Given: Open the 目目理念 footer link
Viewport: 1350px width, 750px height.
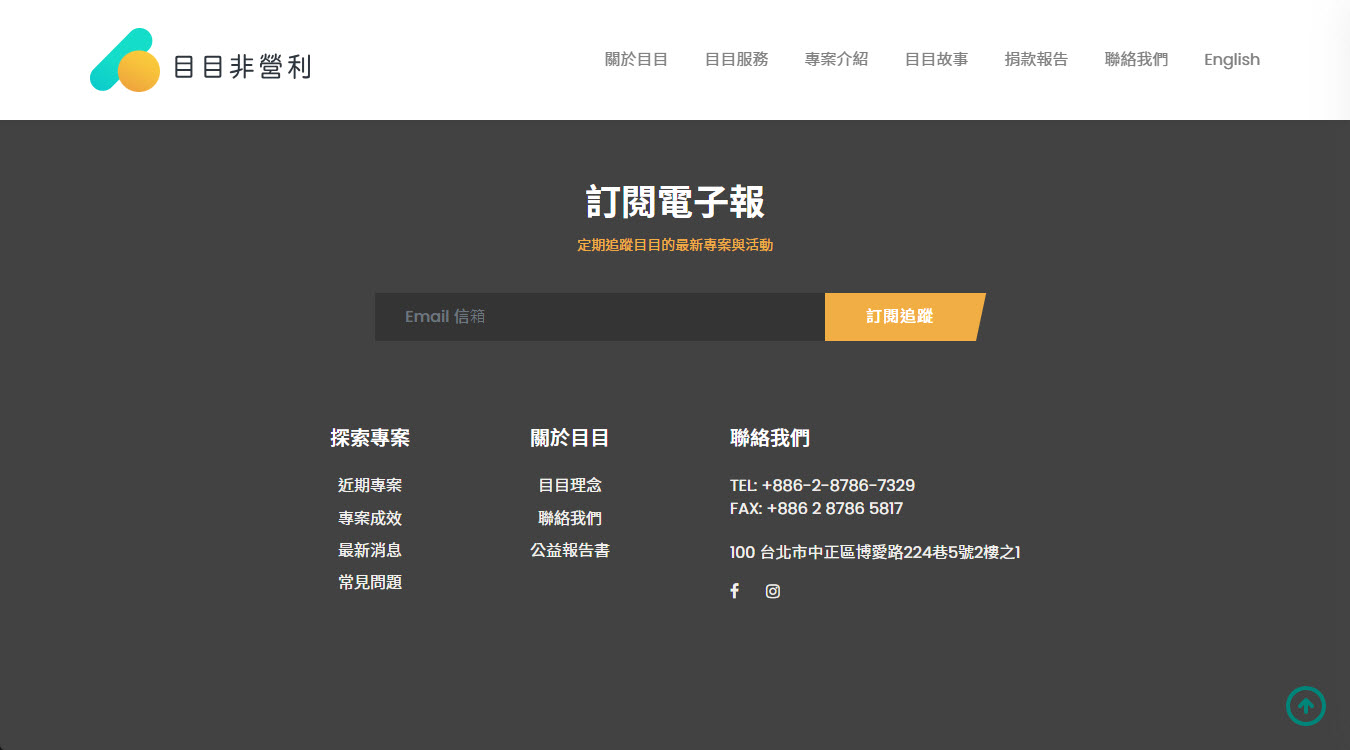Looking at the screenshot, I should click(x=570, y=486).
